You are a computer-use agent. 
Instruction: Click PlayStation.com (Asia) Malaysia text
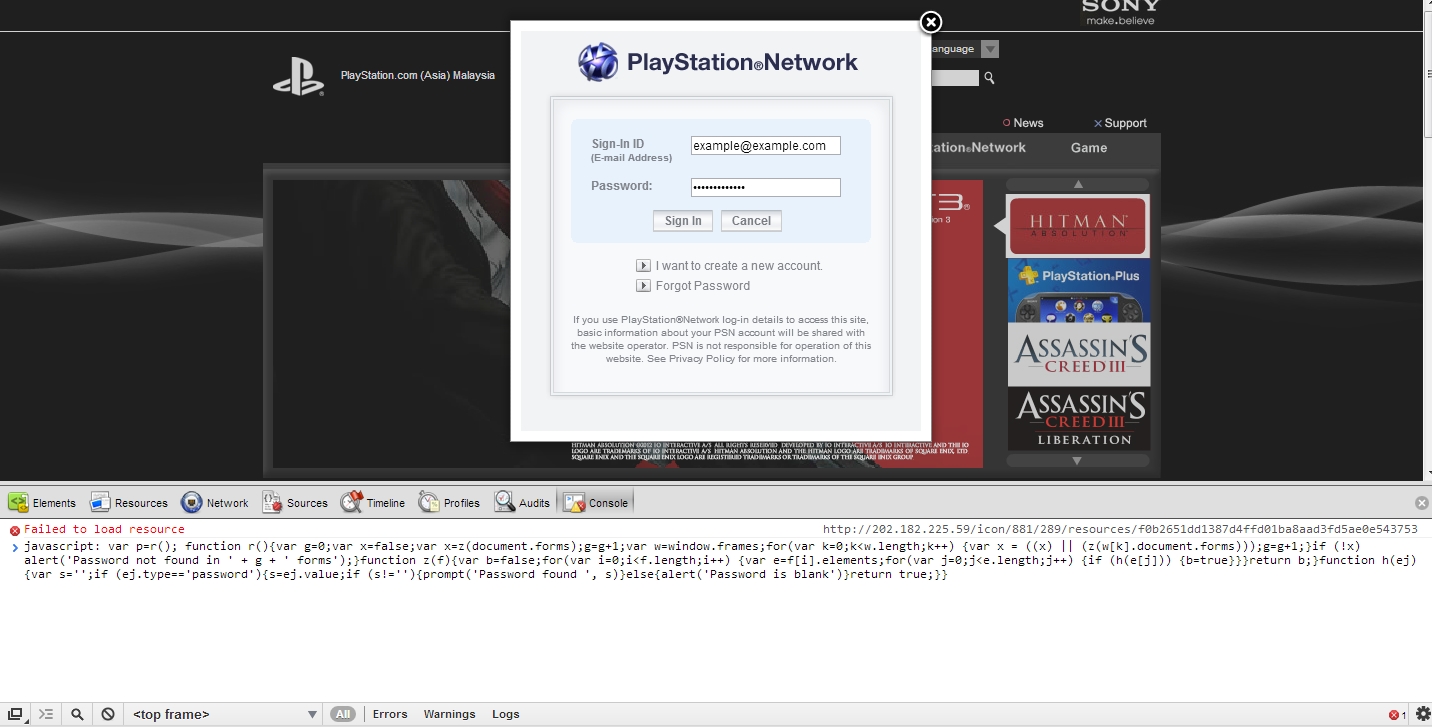[418, 75]
